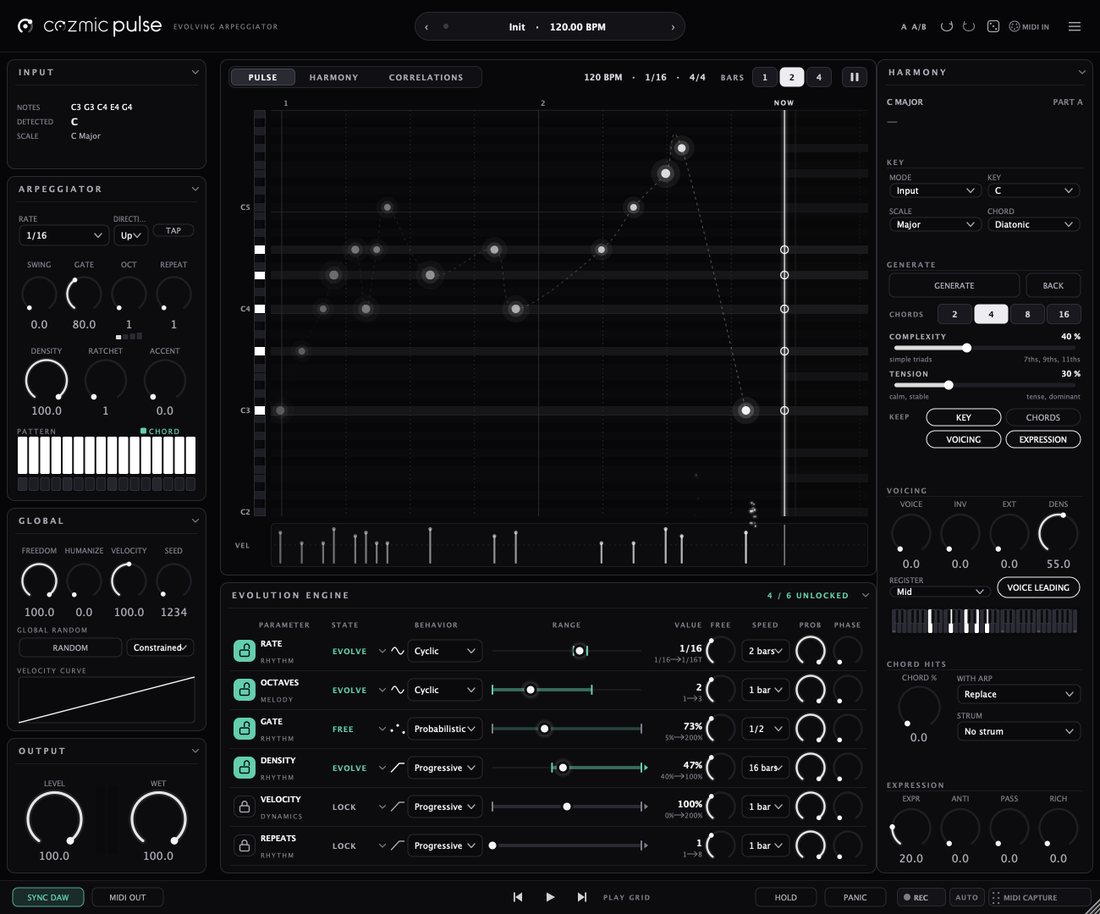Collapse the EVOLUTION ENGINE panel
The height and width of the screenshot is (914, 1100).
[x=865, y=595]
